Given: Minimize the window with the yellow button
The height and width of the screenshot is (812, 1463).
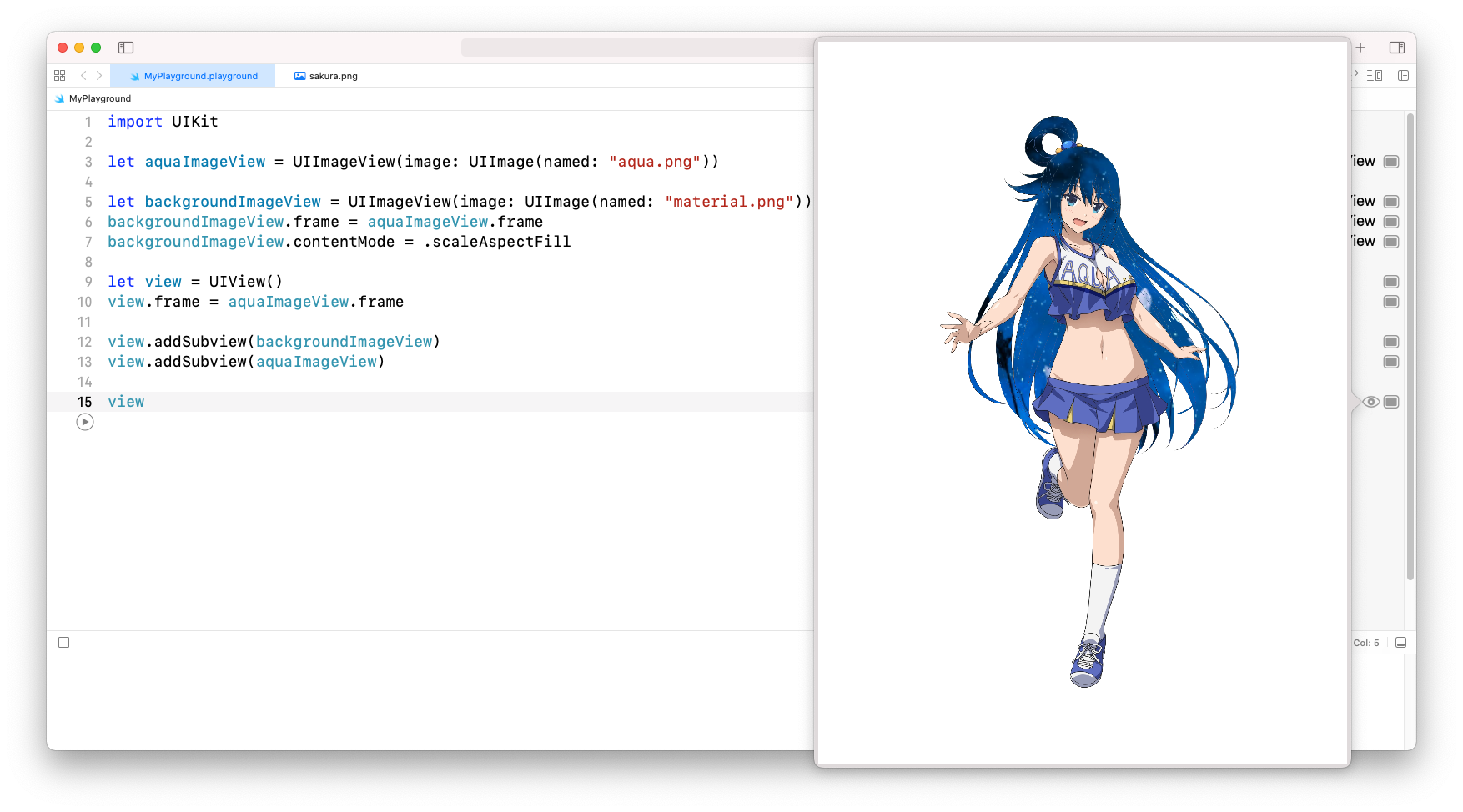Looking at the screenshot, I should (79, 48).
